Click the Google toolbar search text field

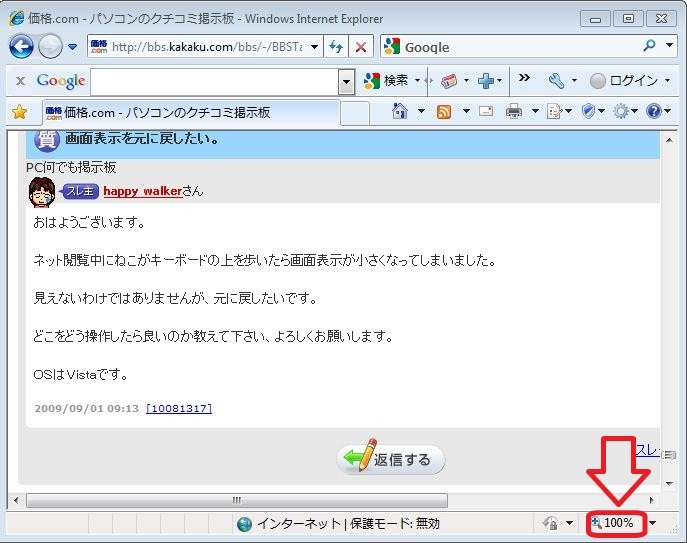click(215, 82)
